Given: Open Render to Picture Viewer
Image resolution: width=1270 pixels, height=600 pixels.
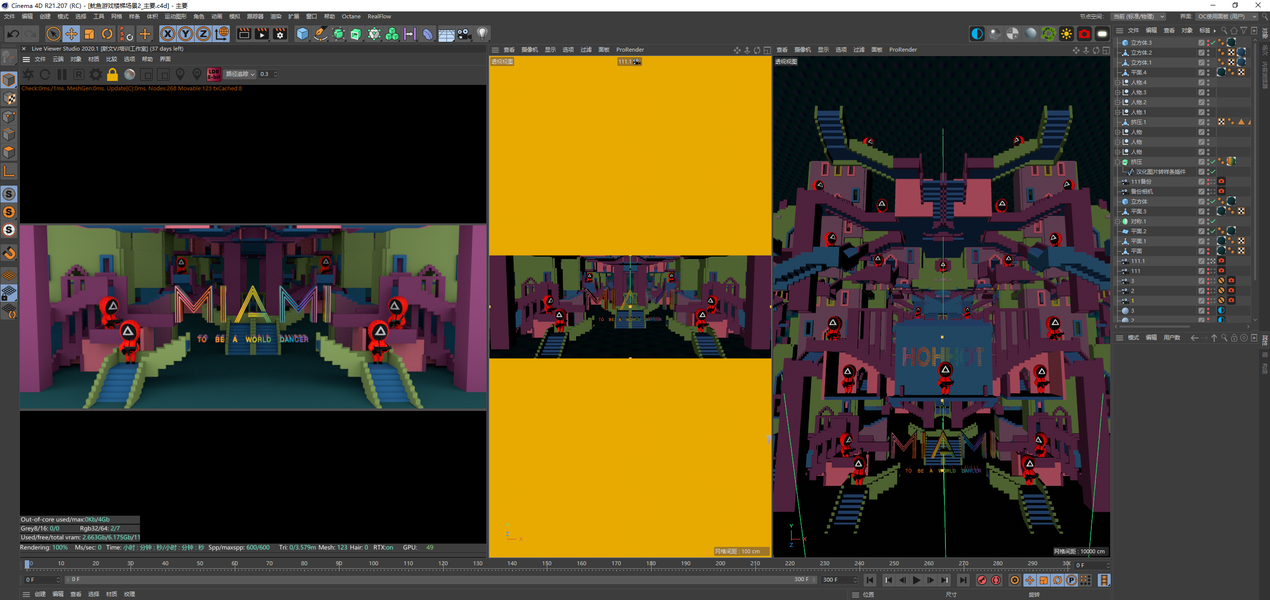Looking at the screenshot, I should point(262,34).
